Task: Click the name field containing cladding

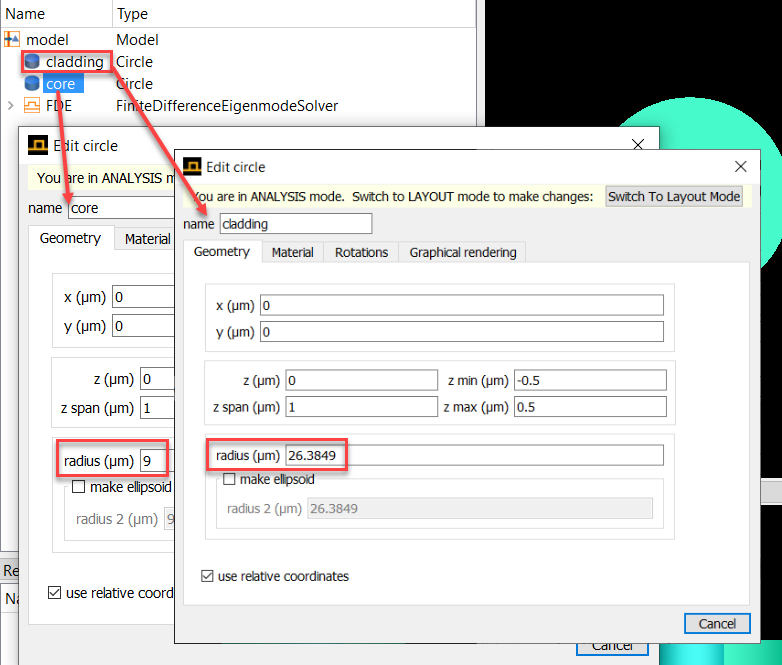Action: pos(296,224)
